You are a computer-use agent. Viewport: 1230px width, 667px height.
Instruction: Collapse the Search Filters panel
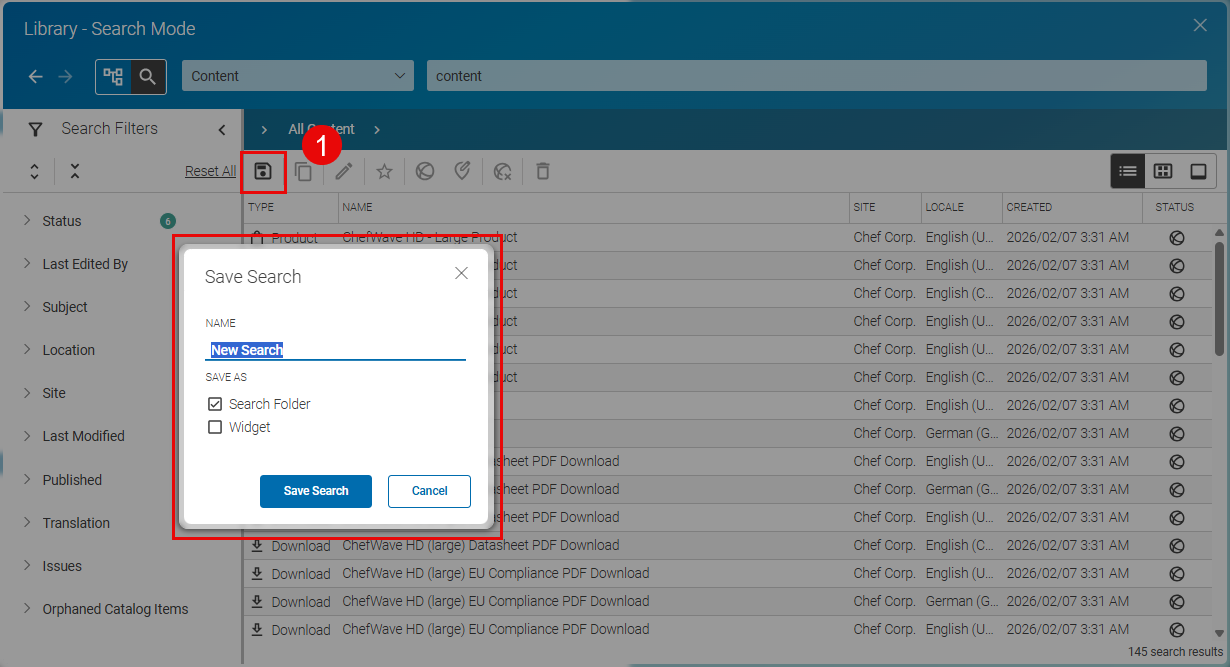click(221, 128)
